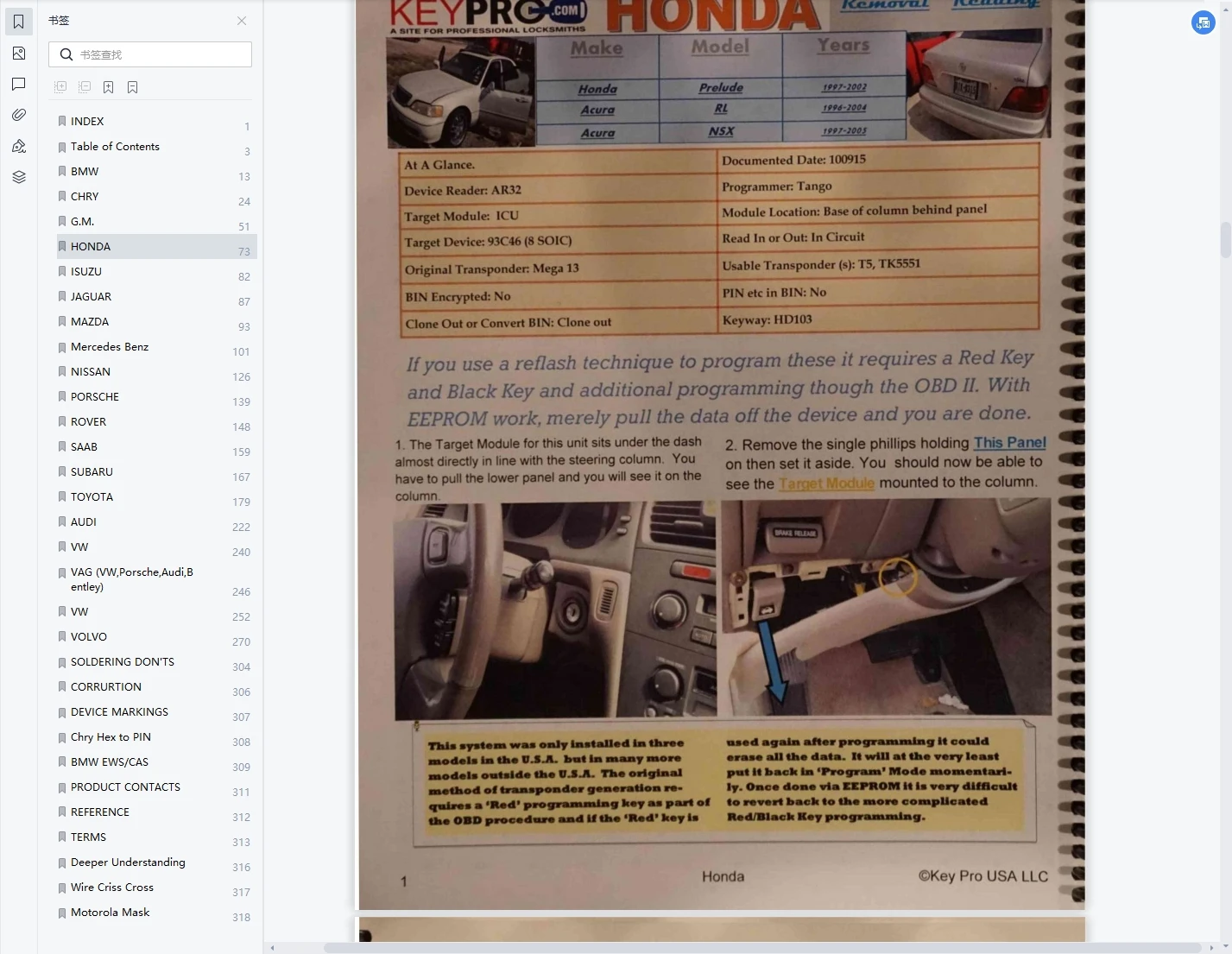Click the vertical scrollbar thumb
Image resolution: width=1232 pixels, height=954 pixels.
pos(1225,240)
